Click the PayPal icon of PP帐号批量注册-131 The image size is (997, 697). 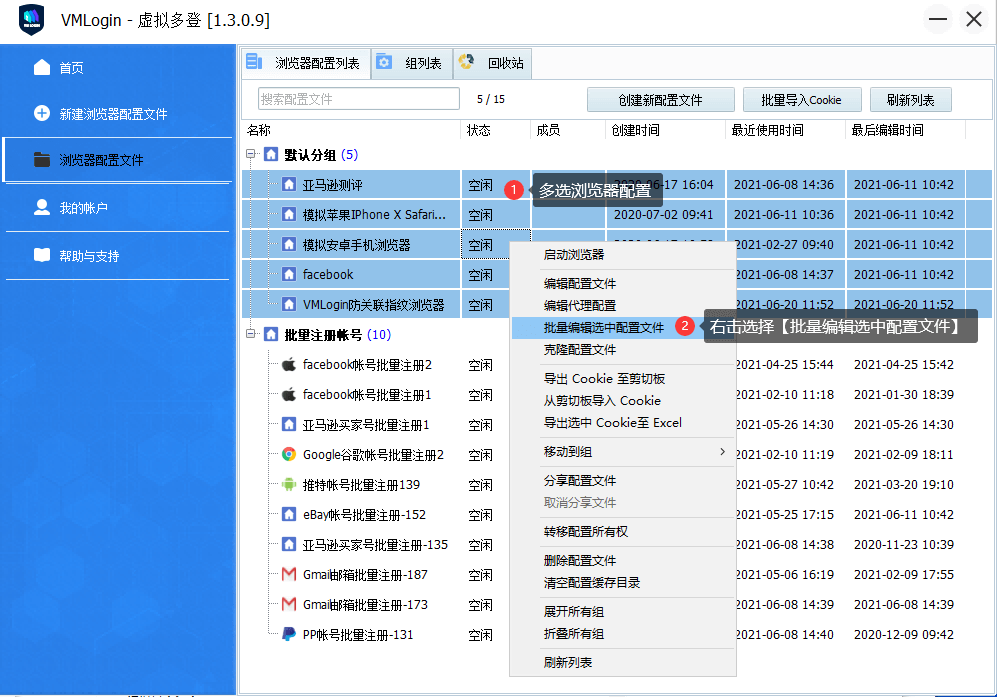tap(289, 634)
